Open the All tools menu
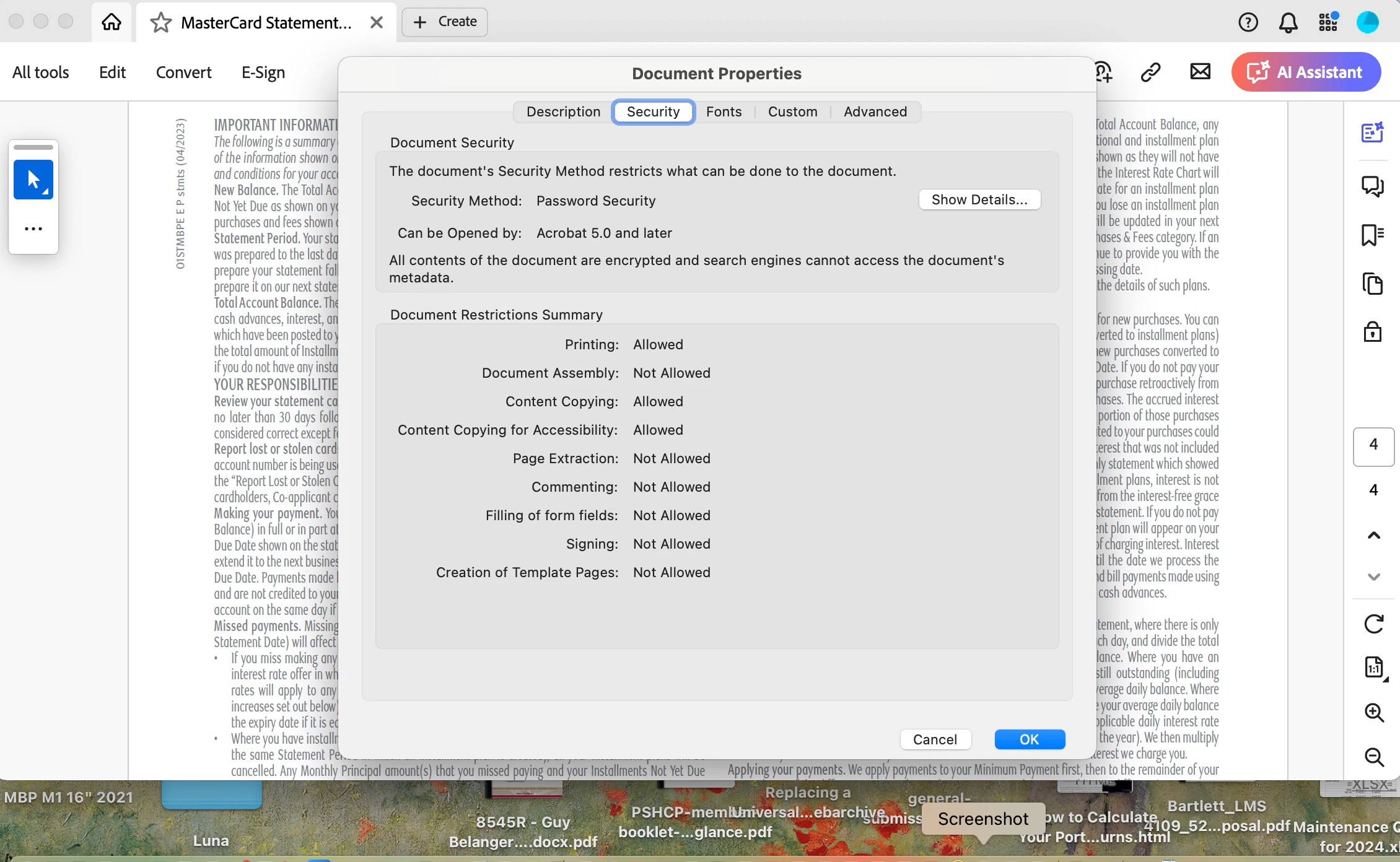Image resolution: width=1400 pixels, height=862 pixels. tap(41, 72)
